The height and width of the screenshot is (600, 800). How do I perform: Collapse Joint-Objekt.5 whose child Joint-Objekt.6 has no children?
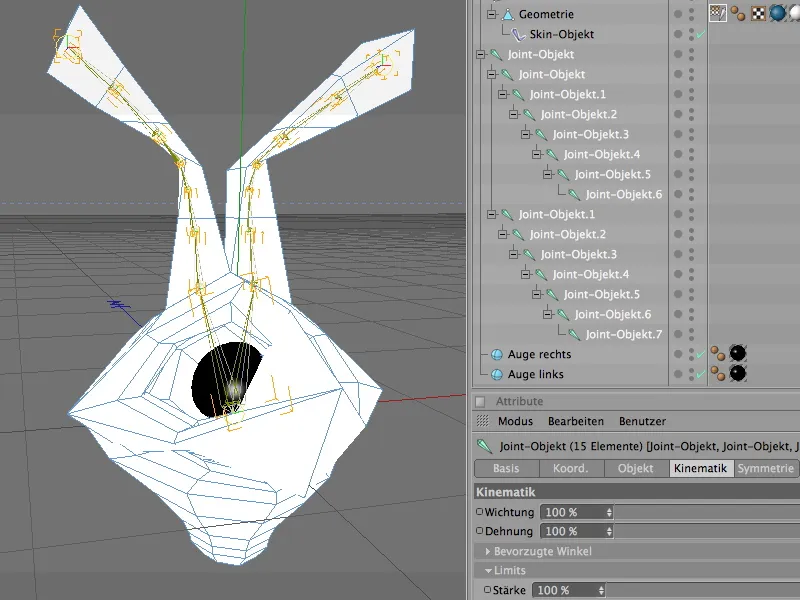pos(547,174)
